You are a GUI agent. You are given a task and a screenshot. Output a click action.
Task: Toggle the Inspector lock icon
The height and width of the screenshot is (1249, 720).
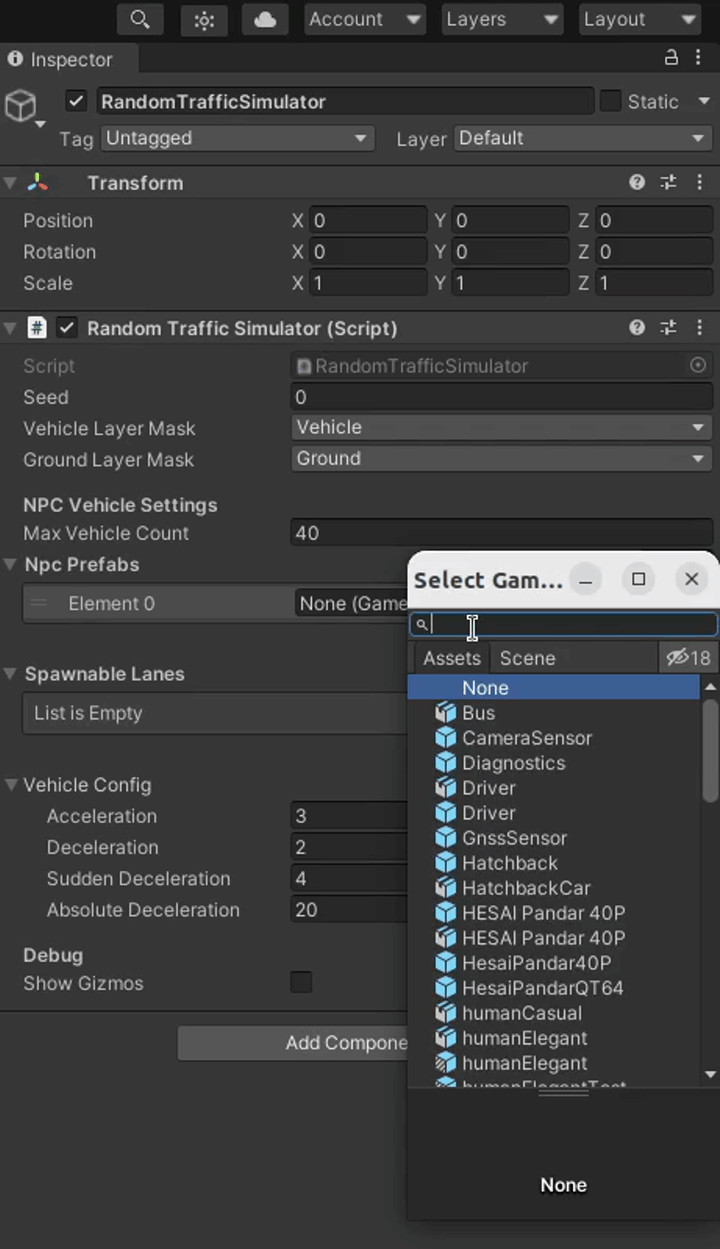click(x=671, y=59)
